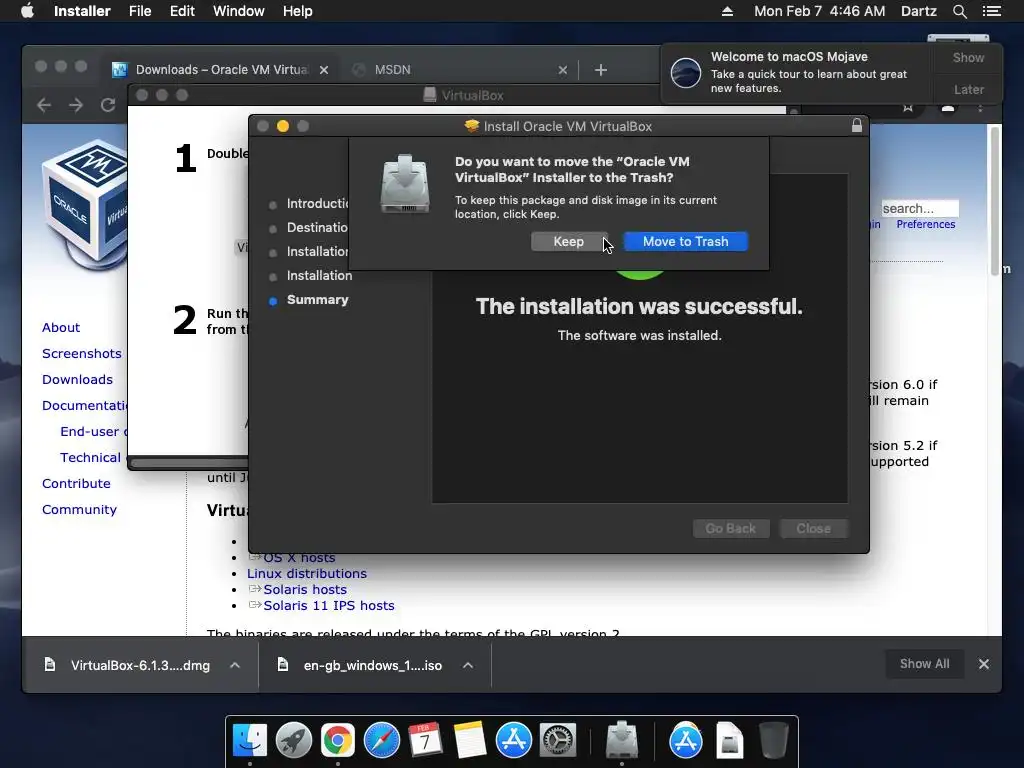Click the webpage search field
1024x768 pixels.
point(920,208)
